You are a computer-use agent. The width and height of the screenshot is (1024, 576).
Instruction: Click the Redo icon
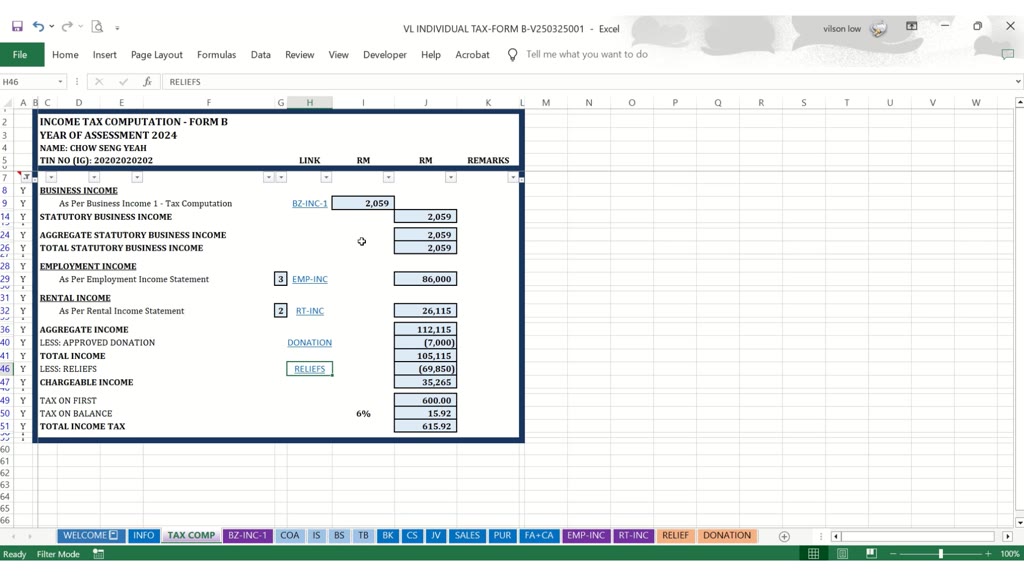[67, 27]
